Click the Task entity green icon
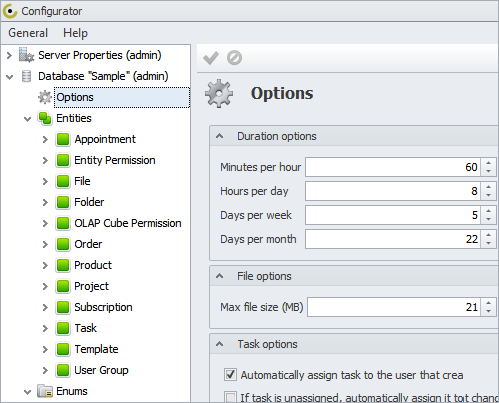 pos(63,328)
